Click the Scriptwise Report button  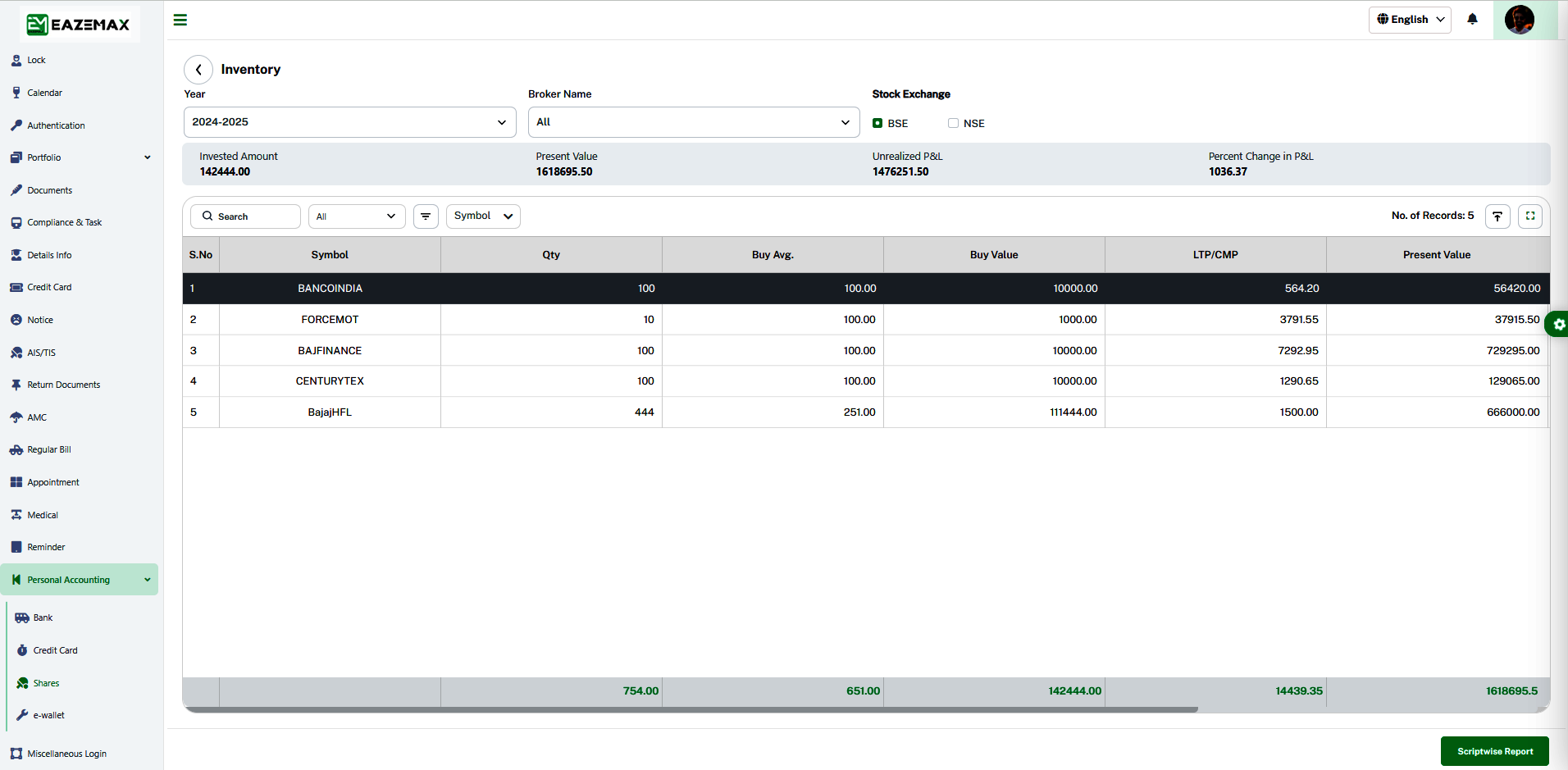1495,751
